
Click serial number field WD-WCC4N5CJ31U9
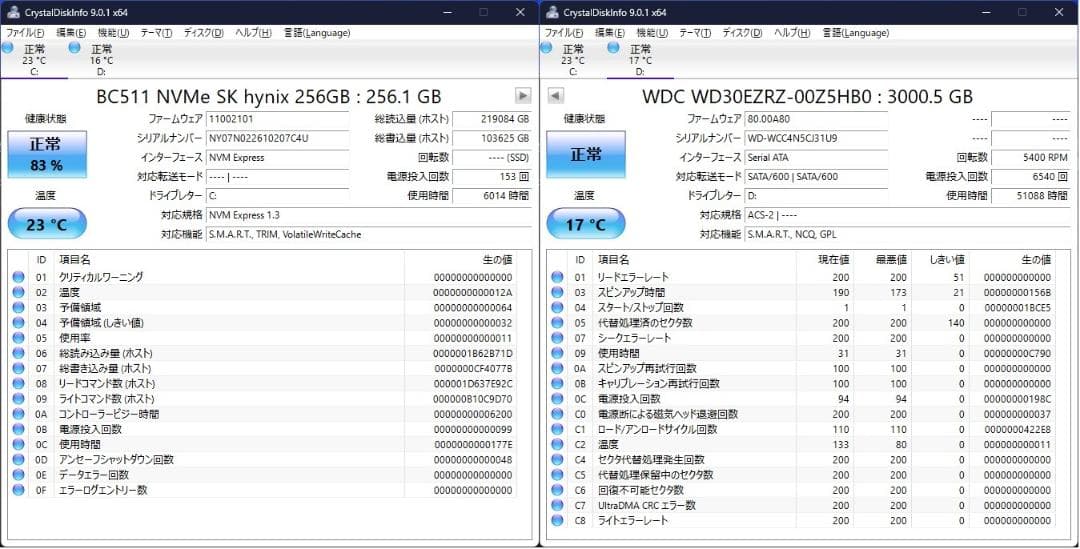pyautogui.click(x=817, y=138)
